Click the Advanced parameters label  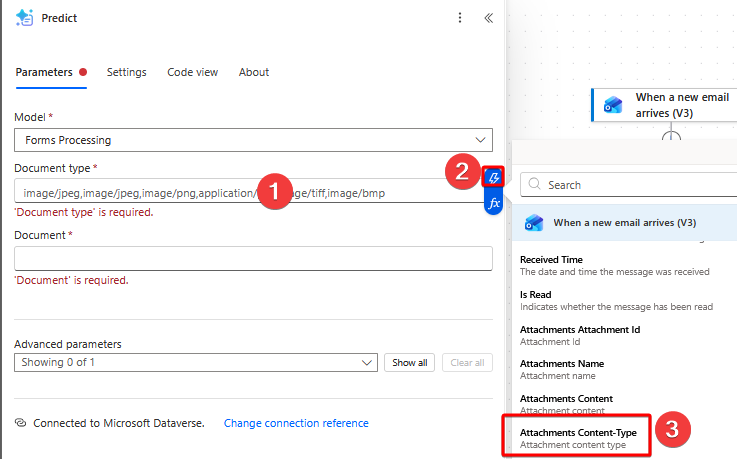pos(68,344)
